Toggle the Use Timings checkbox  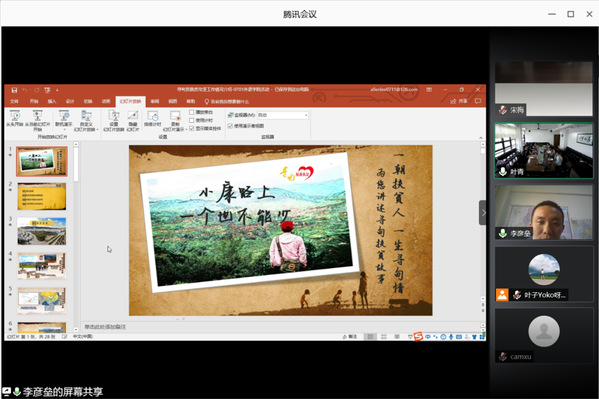click(192, 120)
